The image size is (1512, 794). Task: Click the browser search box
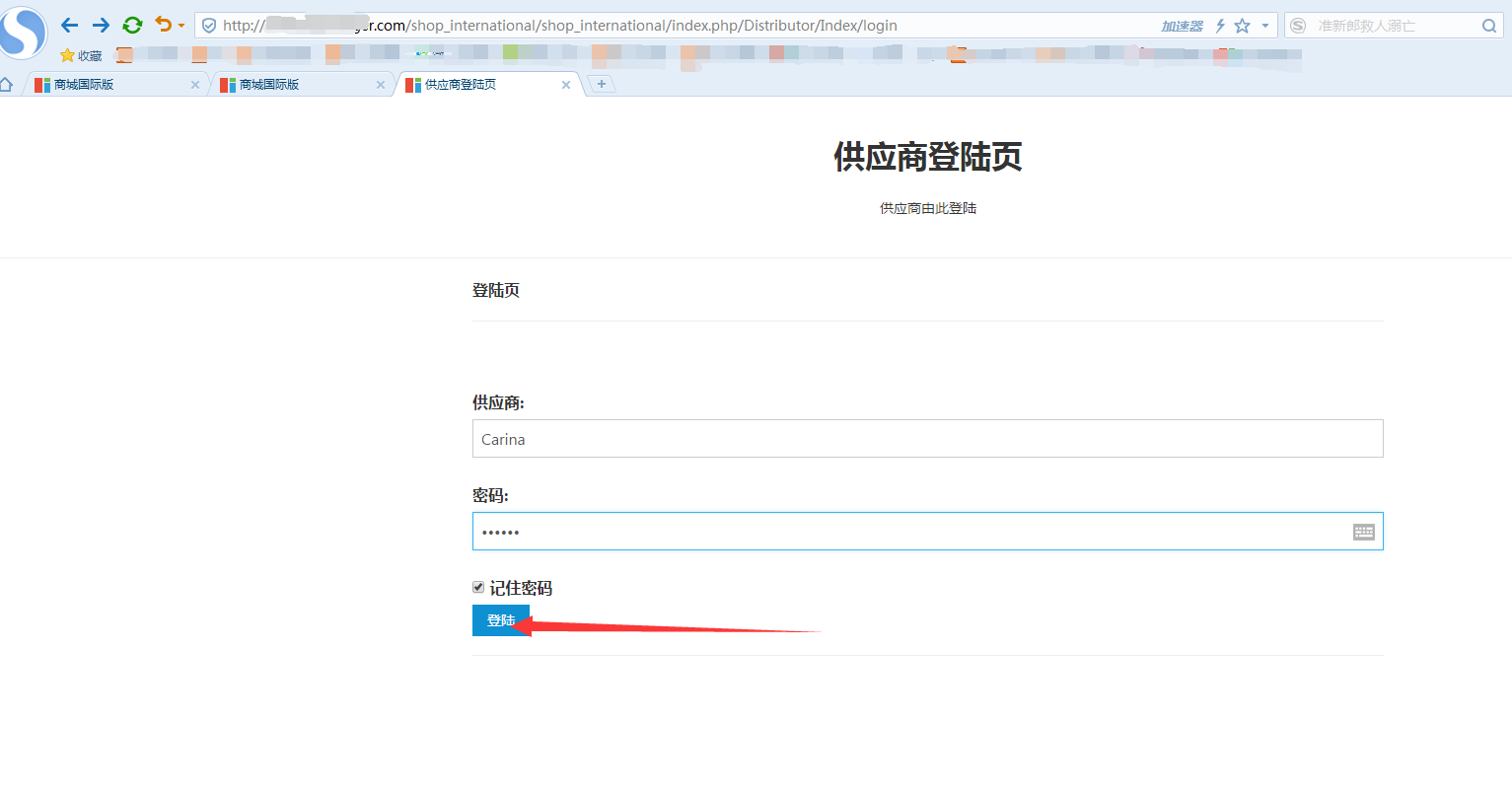coord(1395,26)
